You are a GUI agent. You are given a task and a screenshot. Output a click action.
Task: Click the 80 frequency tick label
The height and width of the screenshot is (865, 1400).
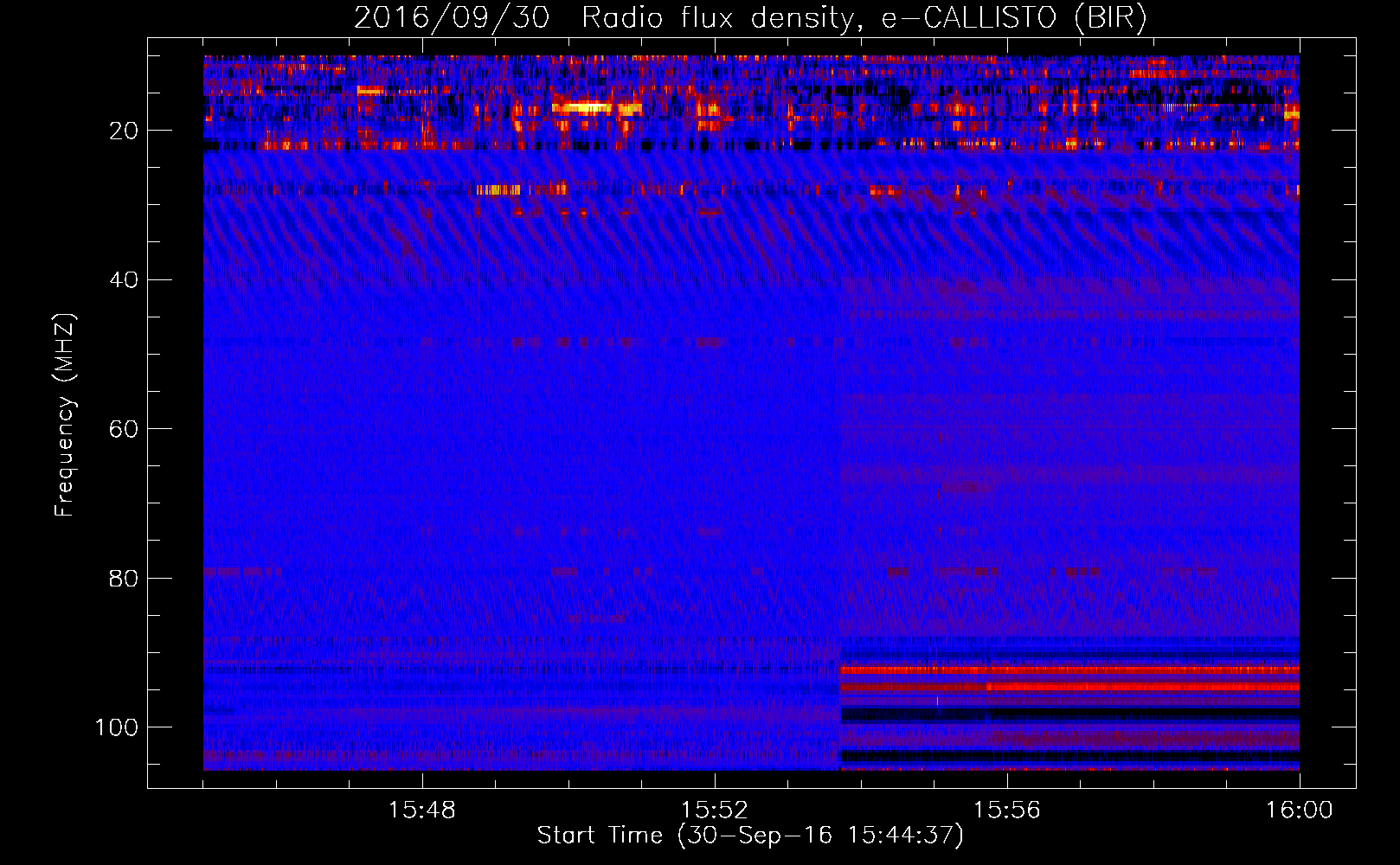point(124,578)
